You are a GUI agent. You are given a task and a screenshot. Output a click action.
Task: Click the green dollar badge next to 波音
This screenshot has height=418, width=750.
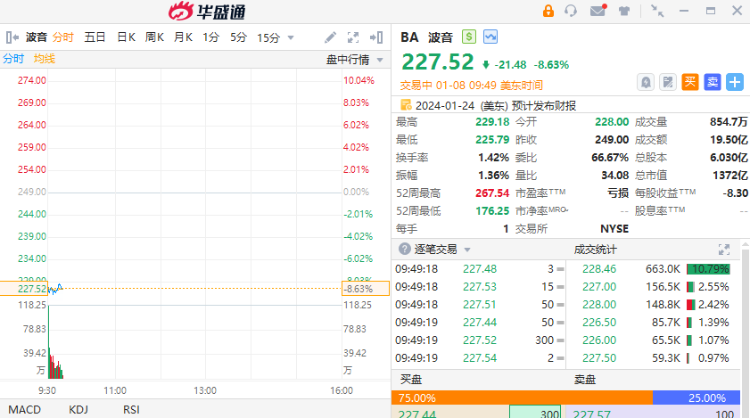pos(469,37)
